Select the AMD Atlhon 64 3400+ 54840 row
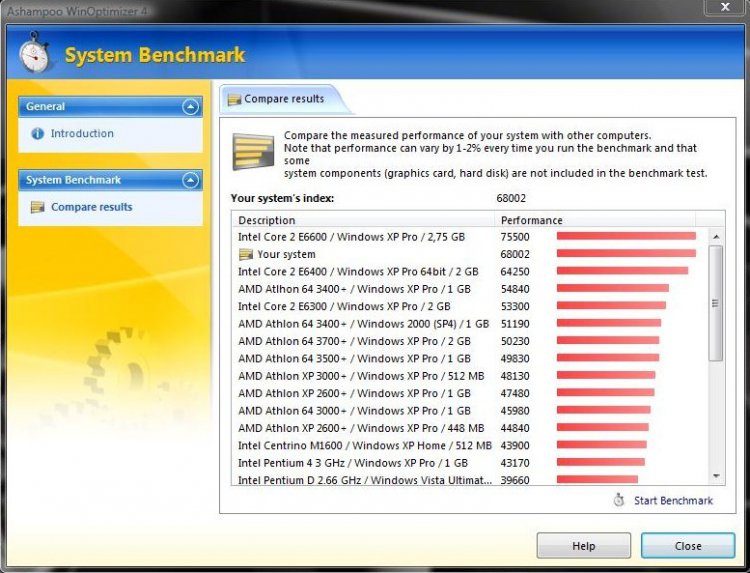This screenshot has height=573, width=750. point(469,289)
